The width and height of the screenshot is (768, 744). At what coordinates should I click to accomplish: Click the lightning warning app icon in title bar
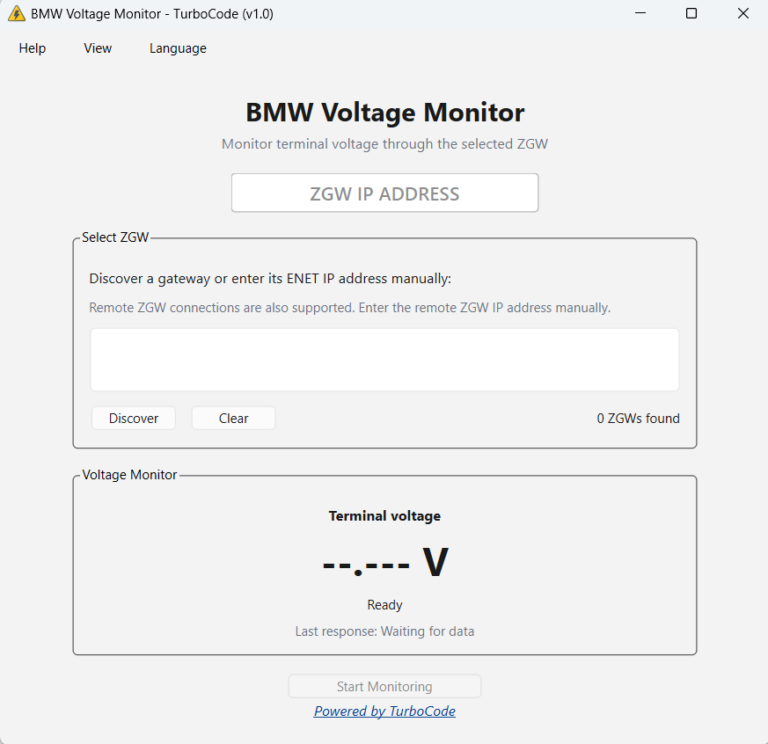point(17,14)
